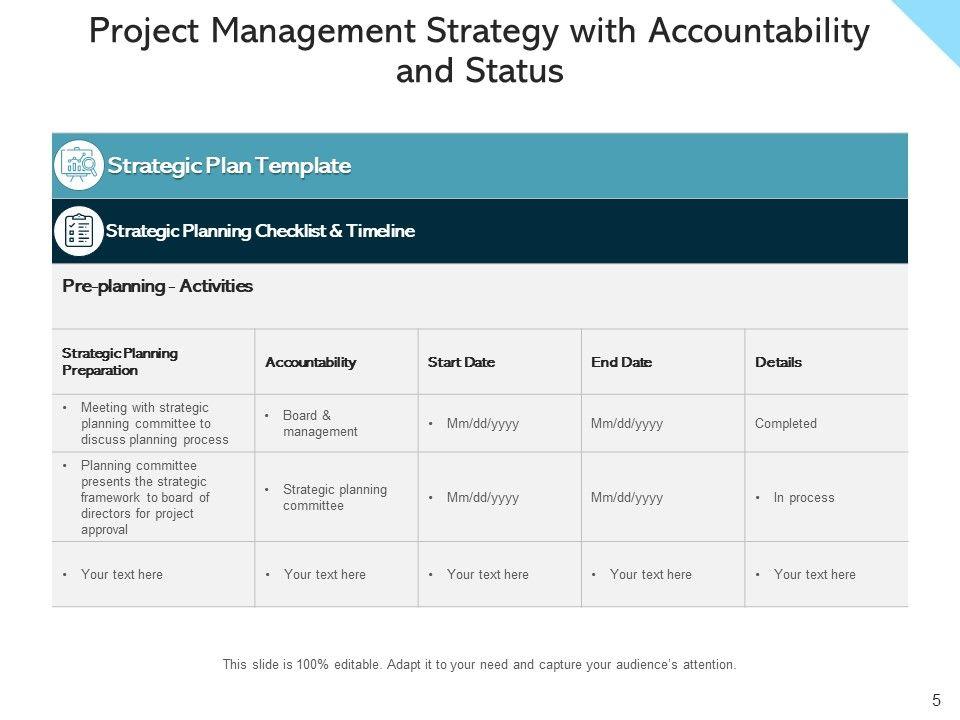The image size is (960, 720).
Task: Select the Board & management cell
Action: 320,423
